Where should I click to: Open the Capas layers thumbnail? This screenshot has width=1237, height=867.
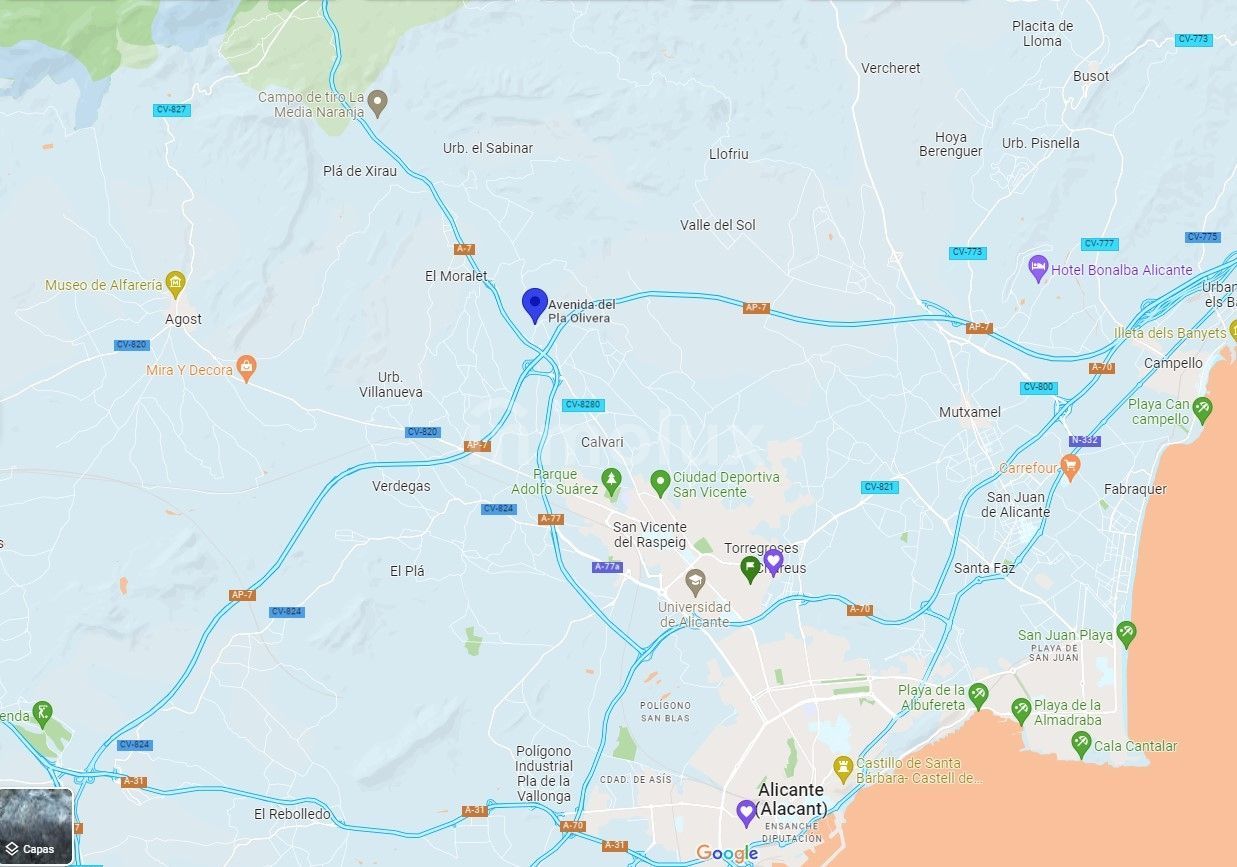pyautogui.click(x=36, y=826)
